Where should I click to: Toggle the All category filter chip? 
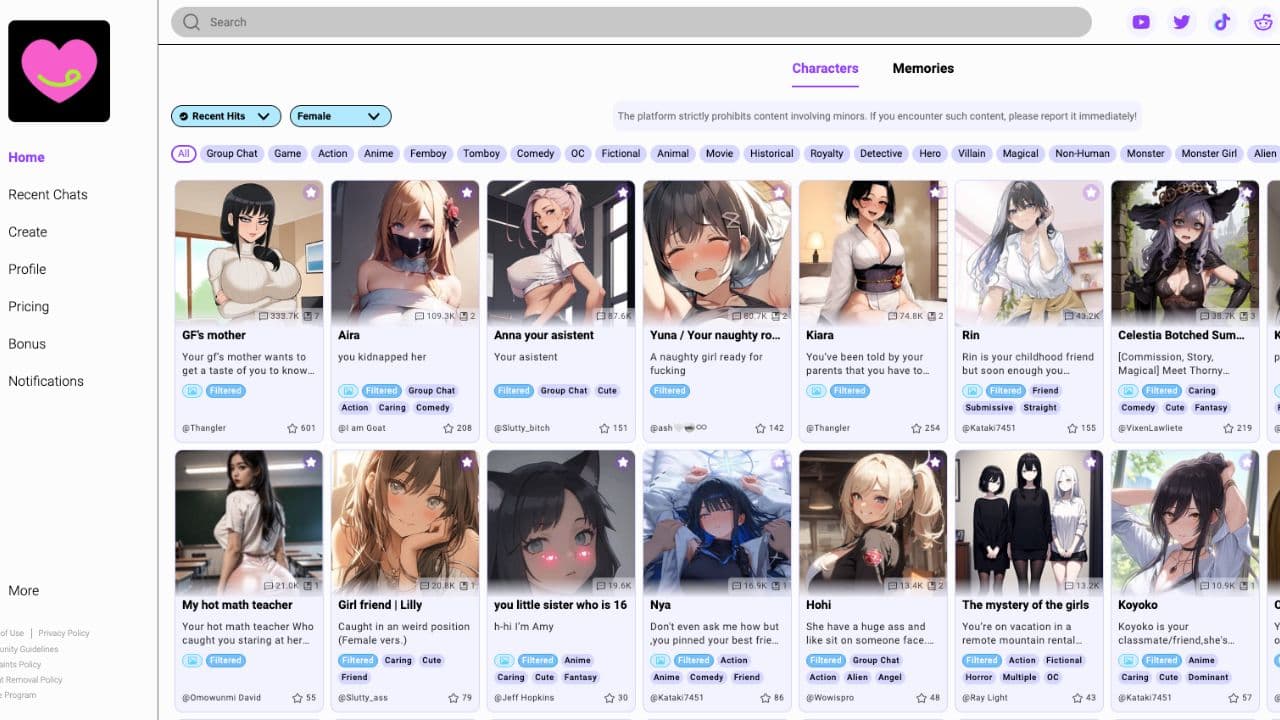(183, 154)
